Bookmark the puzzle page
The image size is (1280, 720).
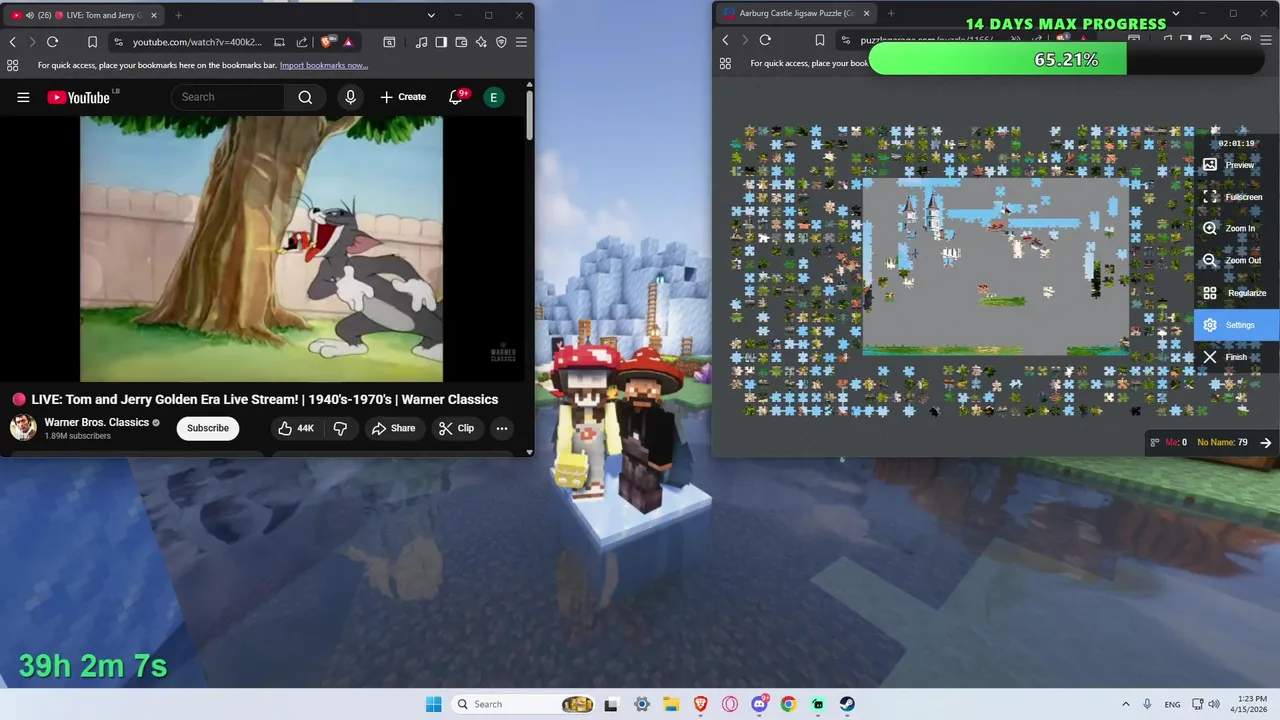pyautogui.click(x=819, y=40)
